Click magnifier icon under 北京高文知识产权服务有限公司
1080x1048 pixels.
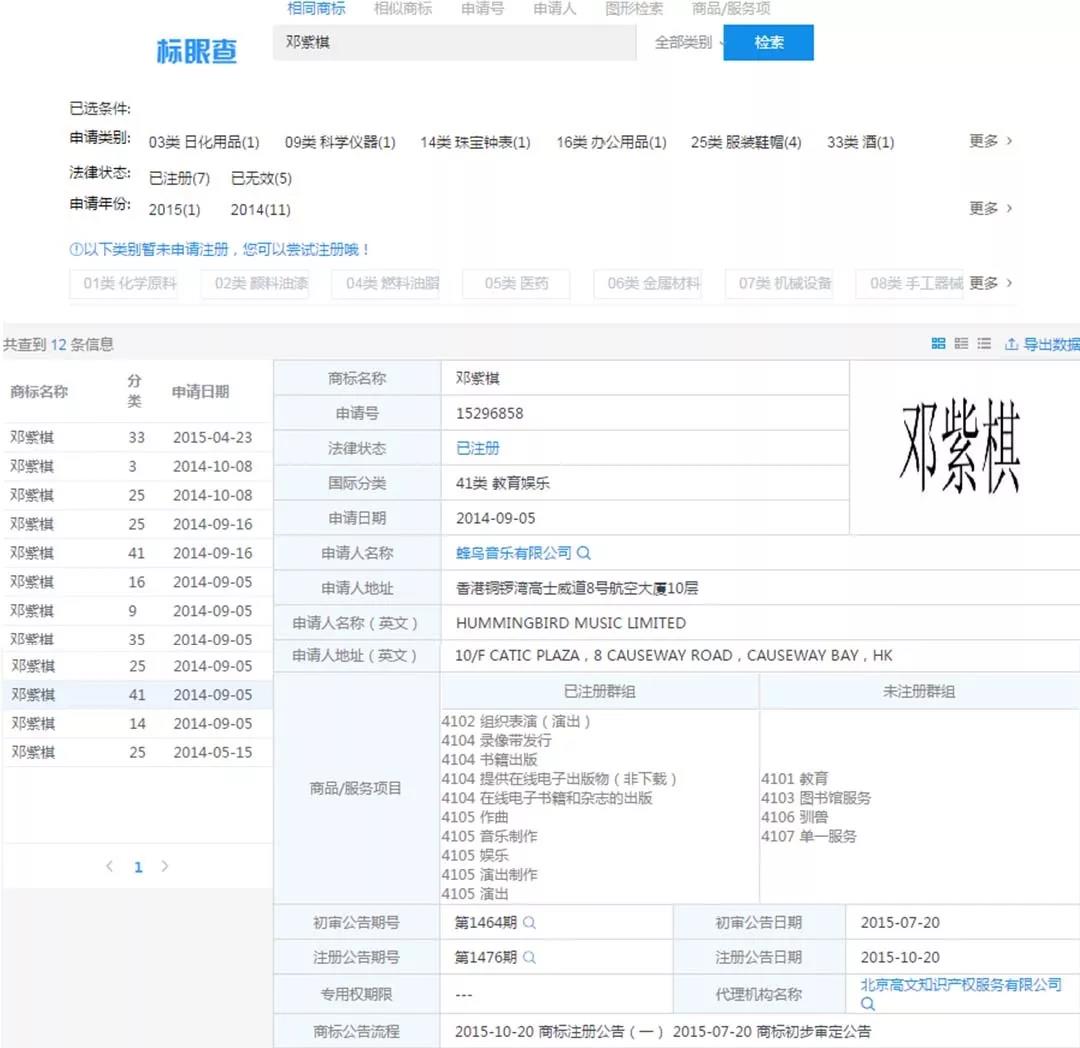tap(868, 1003)
